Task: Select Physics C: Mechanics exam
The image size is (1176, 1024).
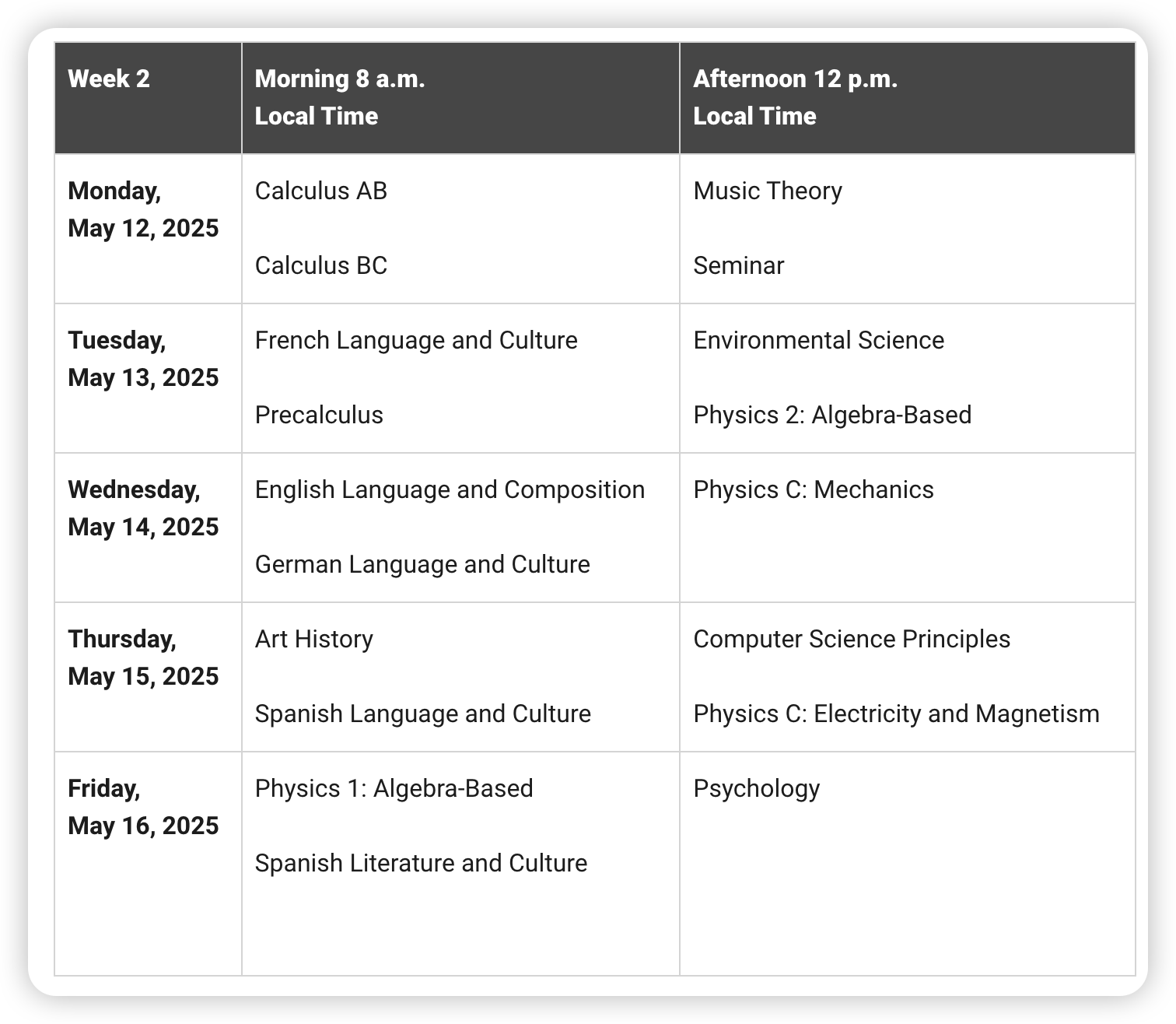Action: point(814,489)
